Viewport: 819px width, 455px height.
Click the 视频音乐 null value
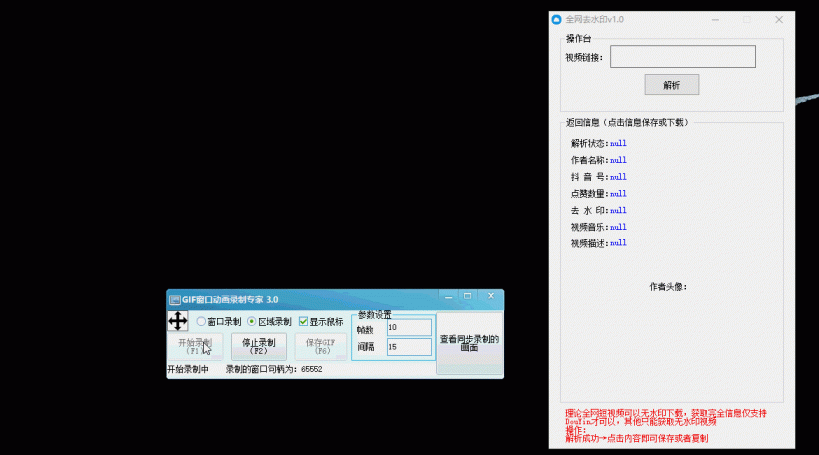tap(618, 227)
